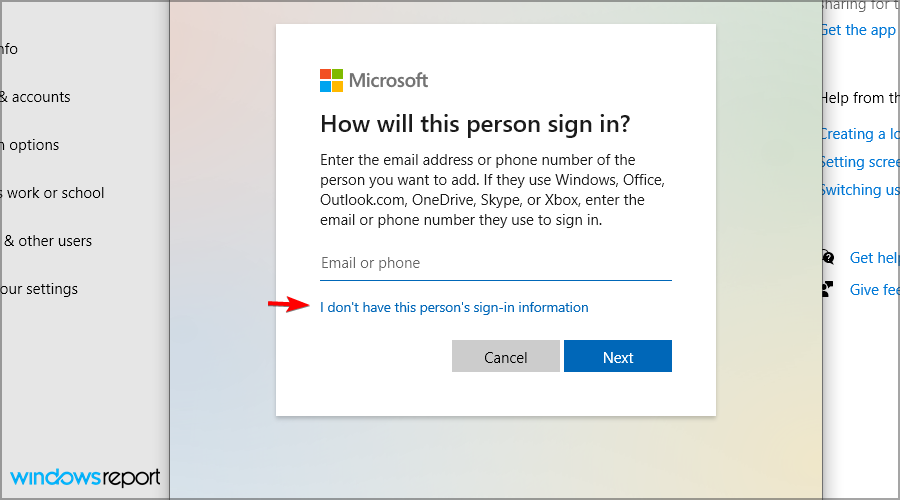Screen dimensions: 900x500
Task: Open the "nfo" sidebar item
Action: coord(9,49)
